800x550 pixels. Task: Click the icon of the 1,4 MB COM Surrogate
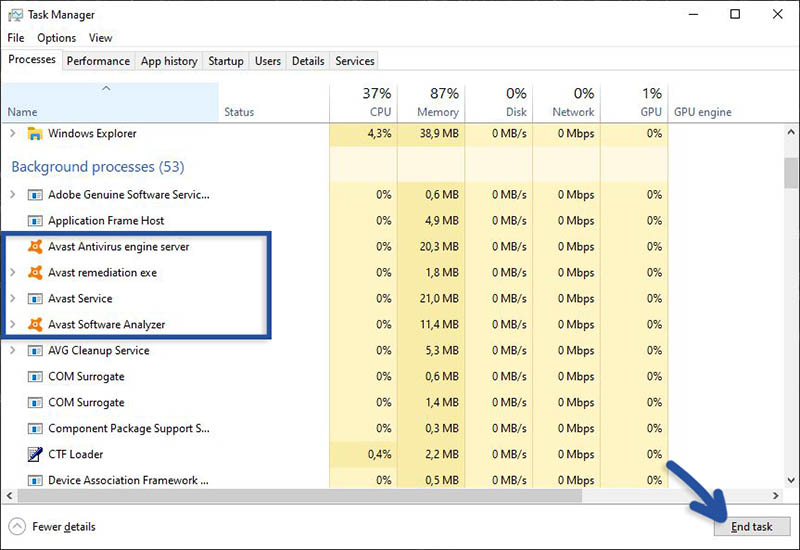pos(35,403)
